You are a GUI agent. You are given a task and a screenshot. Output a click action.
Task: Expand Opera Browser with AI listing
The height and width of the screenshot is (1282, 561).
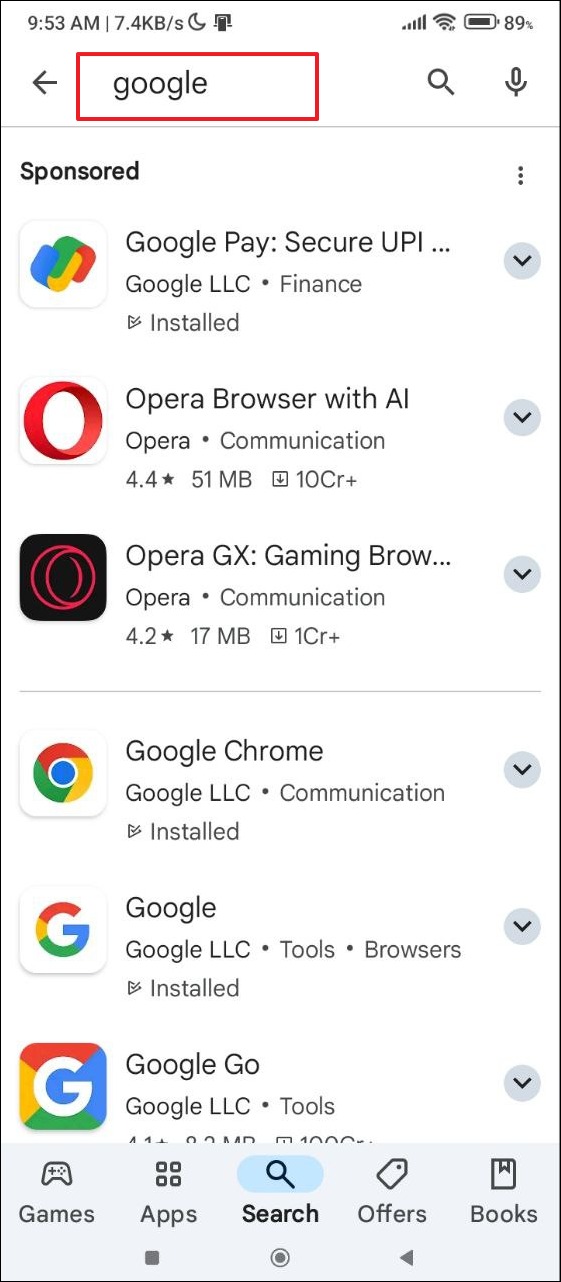tap(521, 417)
